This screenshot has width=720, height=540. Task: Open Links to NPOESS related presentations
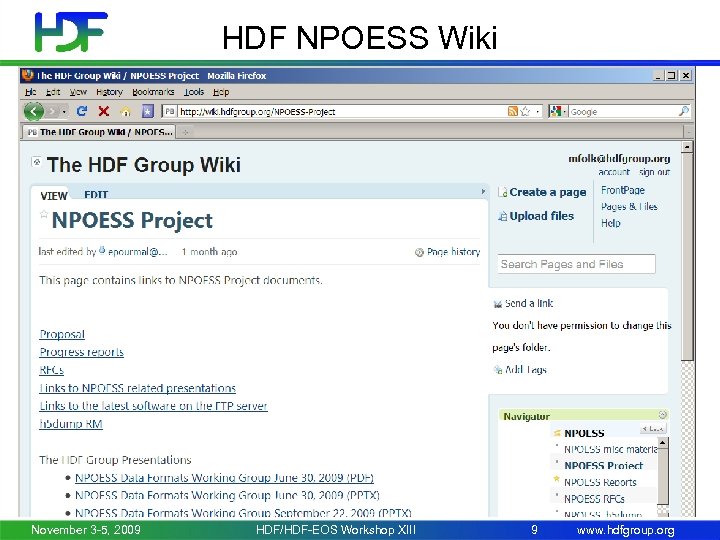[137, 388]
